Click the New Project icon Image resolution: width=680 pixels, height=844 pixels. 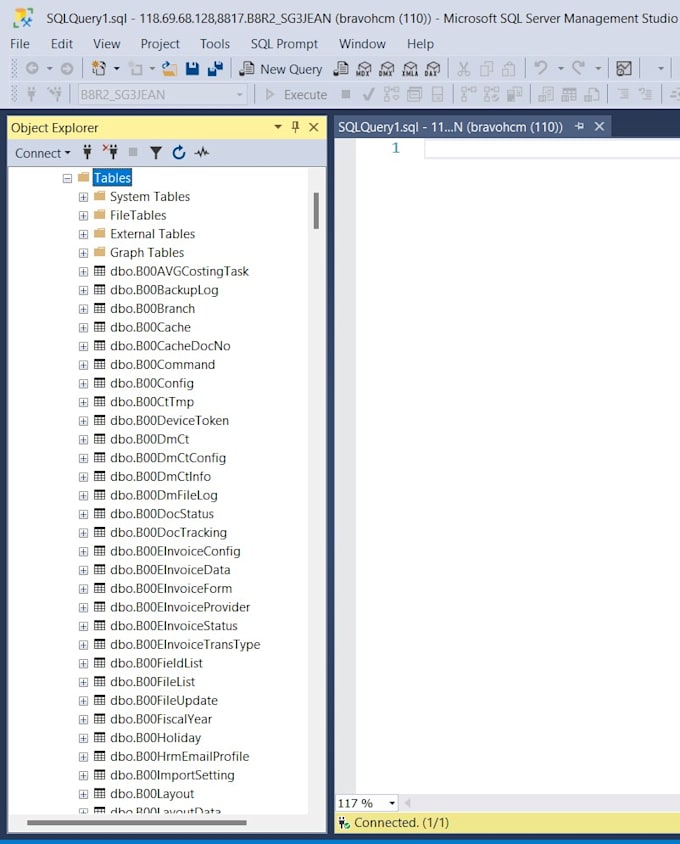tap(99, 69)
